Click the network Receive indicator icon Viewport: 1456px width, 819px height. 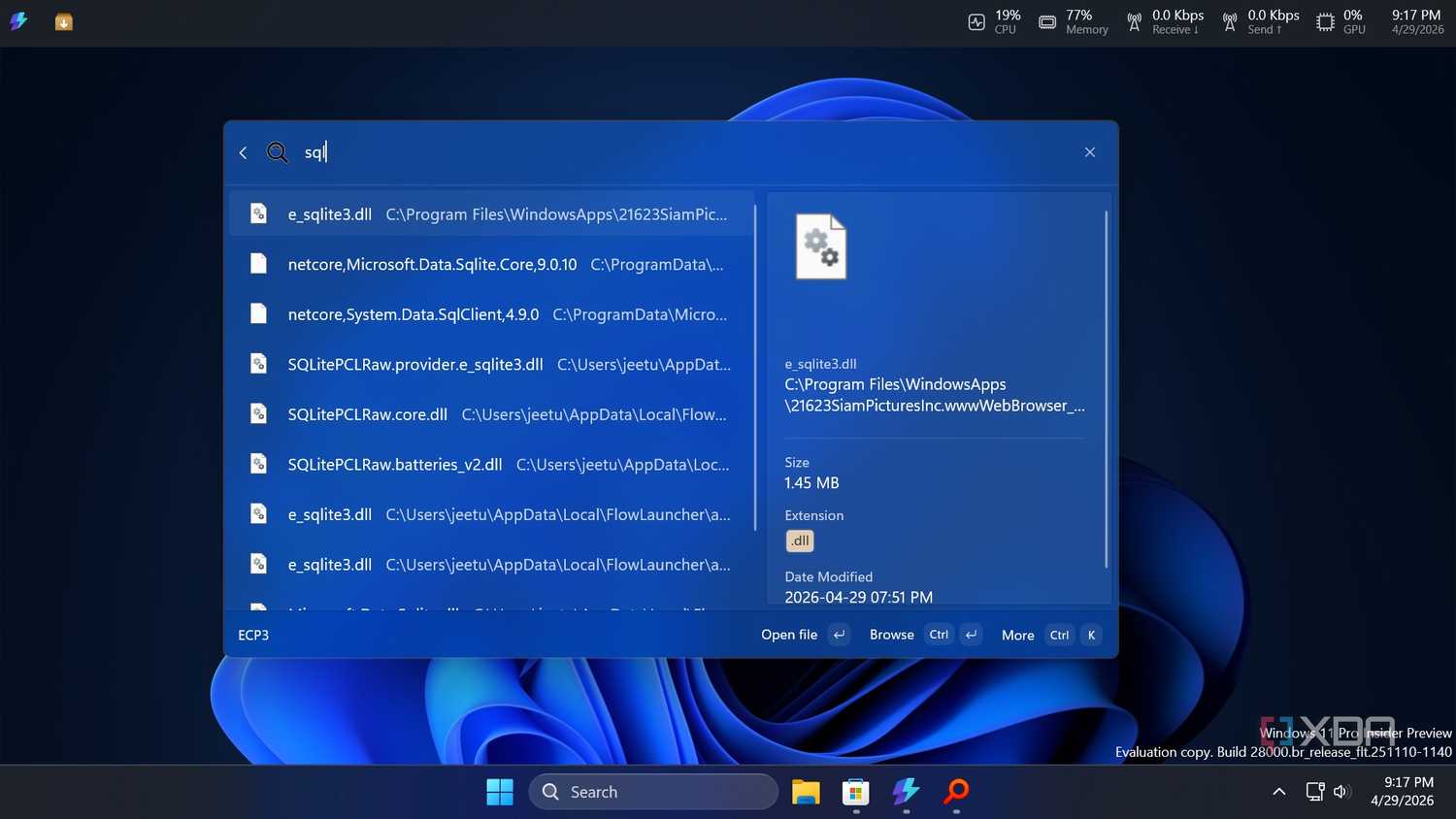(x=1134, y=22)
